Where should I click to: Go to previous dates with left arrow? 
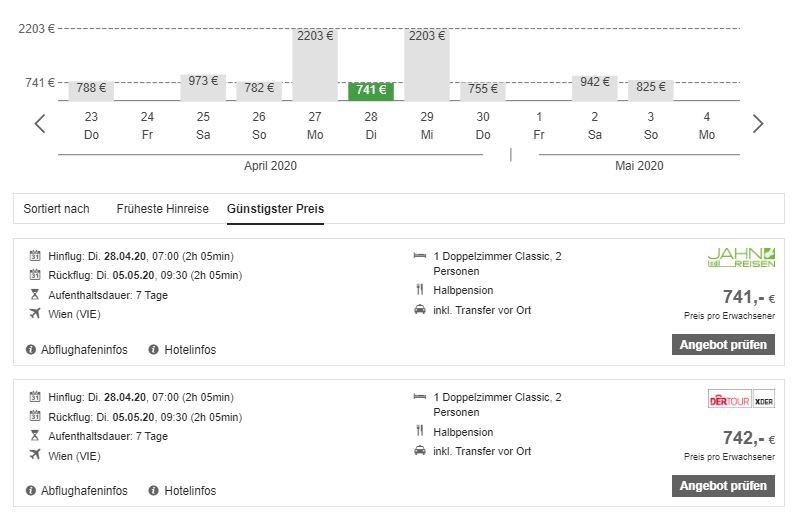point(40,124)
